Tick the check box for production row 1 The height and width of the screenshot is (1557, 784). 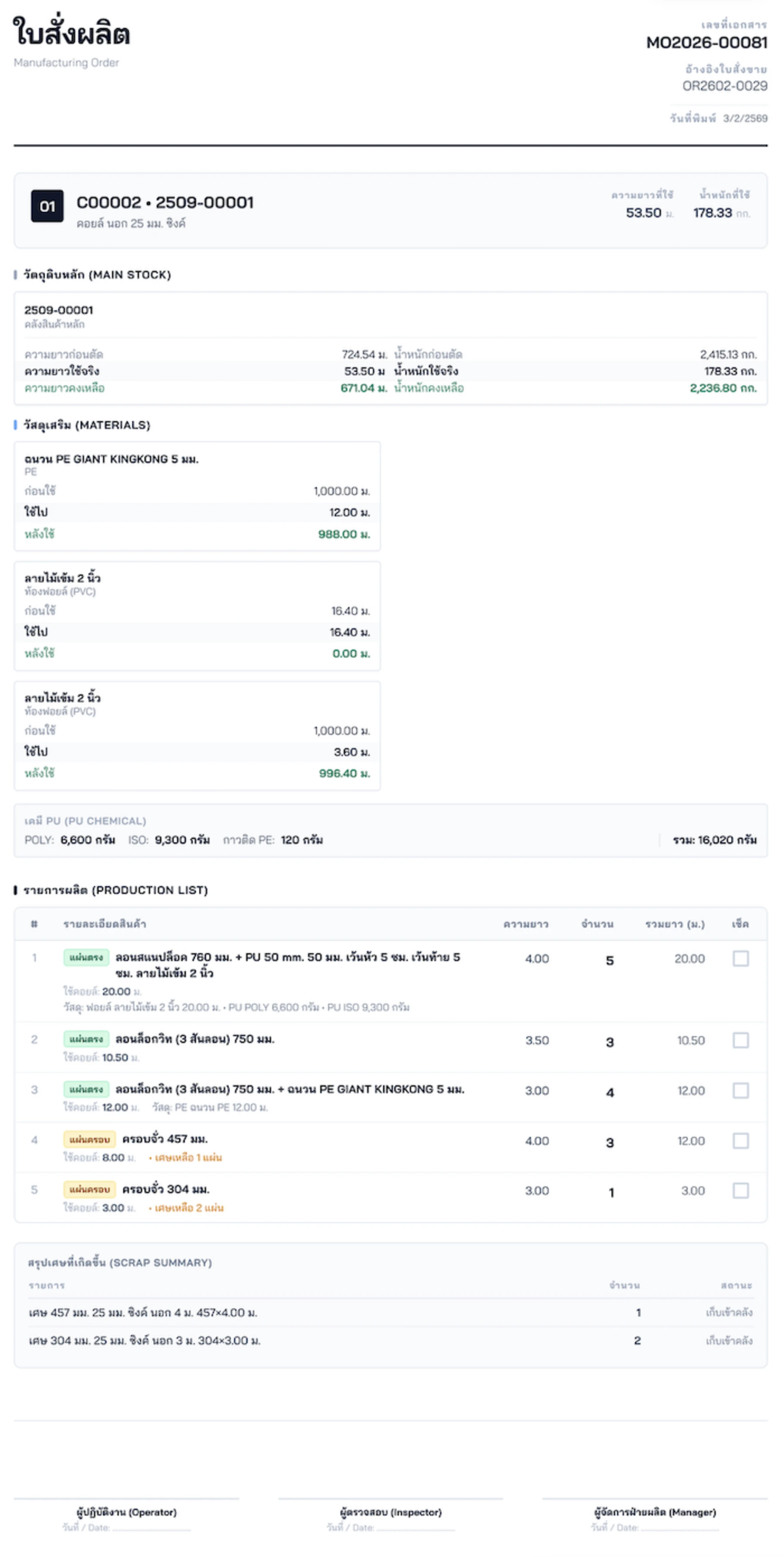point(740,958)
